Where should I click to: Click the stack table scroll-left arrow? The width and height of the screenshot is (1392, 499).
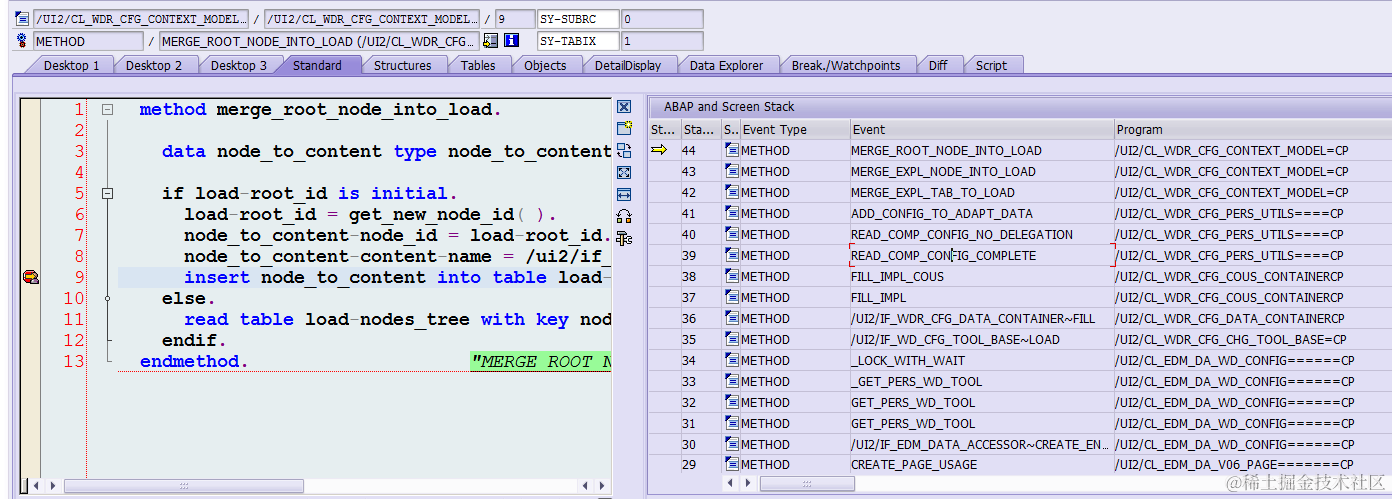click(732, 484)
